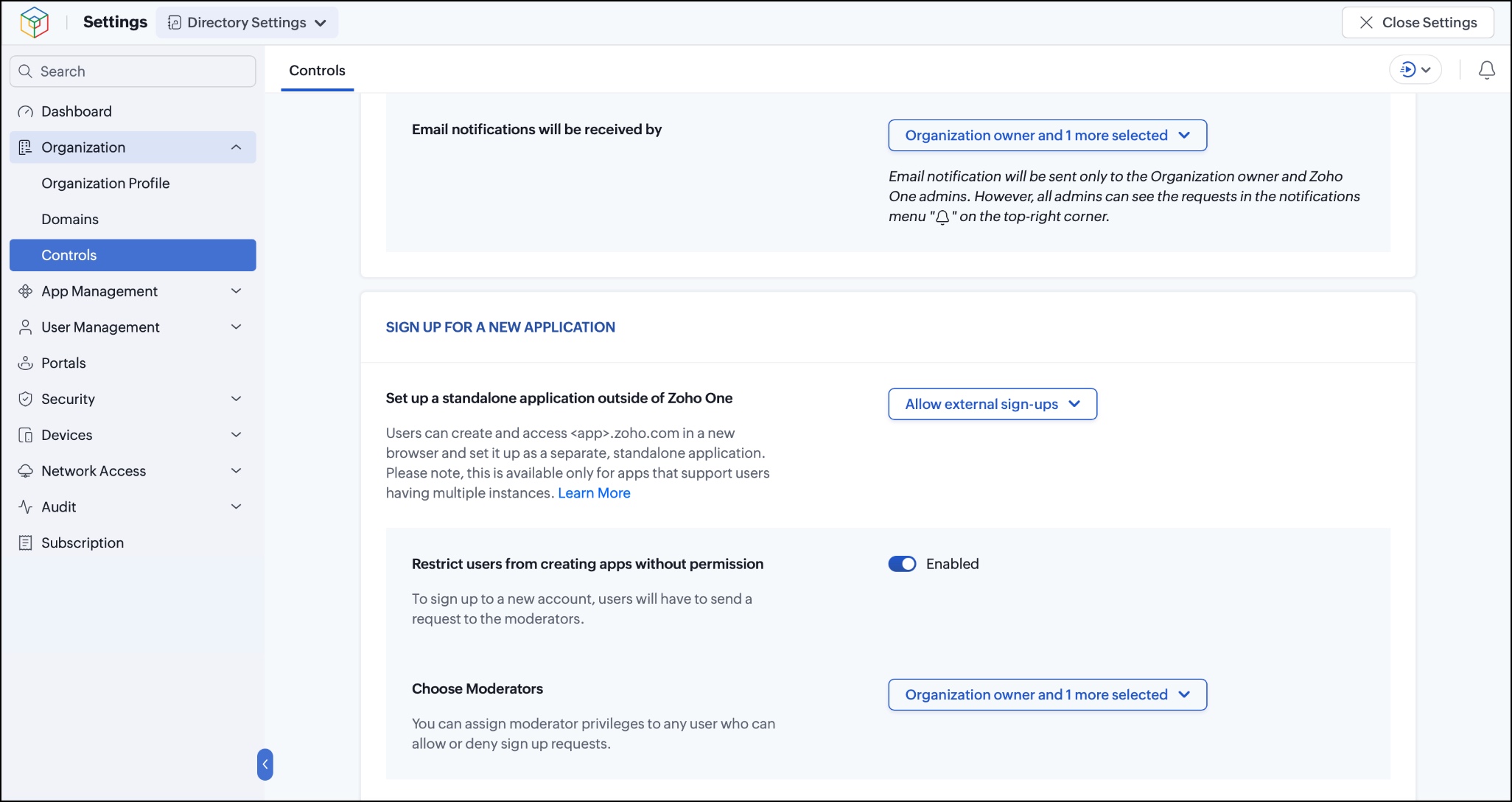
Task: Expand User Management chevron
Action: click(x=236, y=327)
